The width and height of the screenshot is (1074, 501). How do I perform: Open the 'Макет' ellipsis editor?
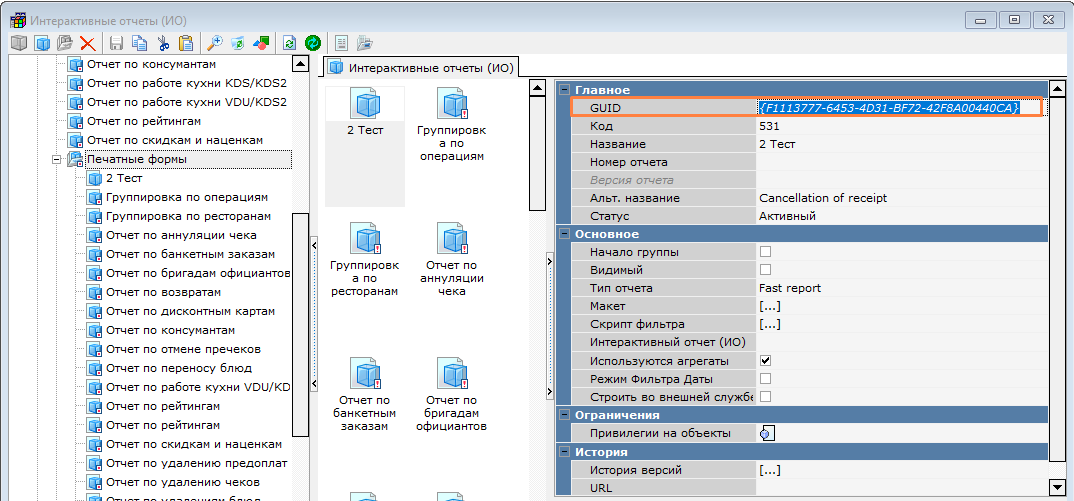(x=769, y=306)
